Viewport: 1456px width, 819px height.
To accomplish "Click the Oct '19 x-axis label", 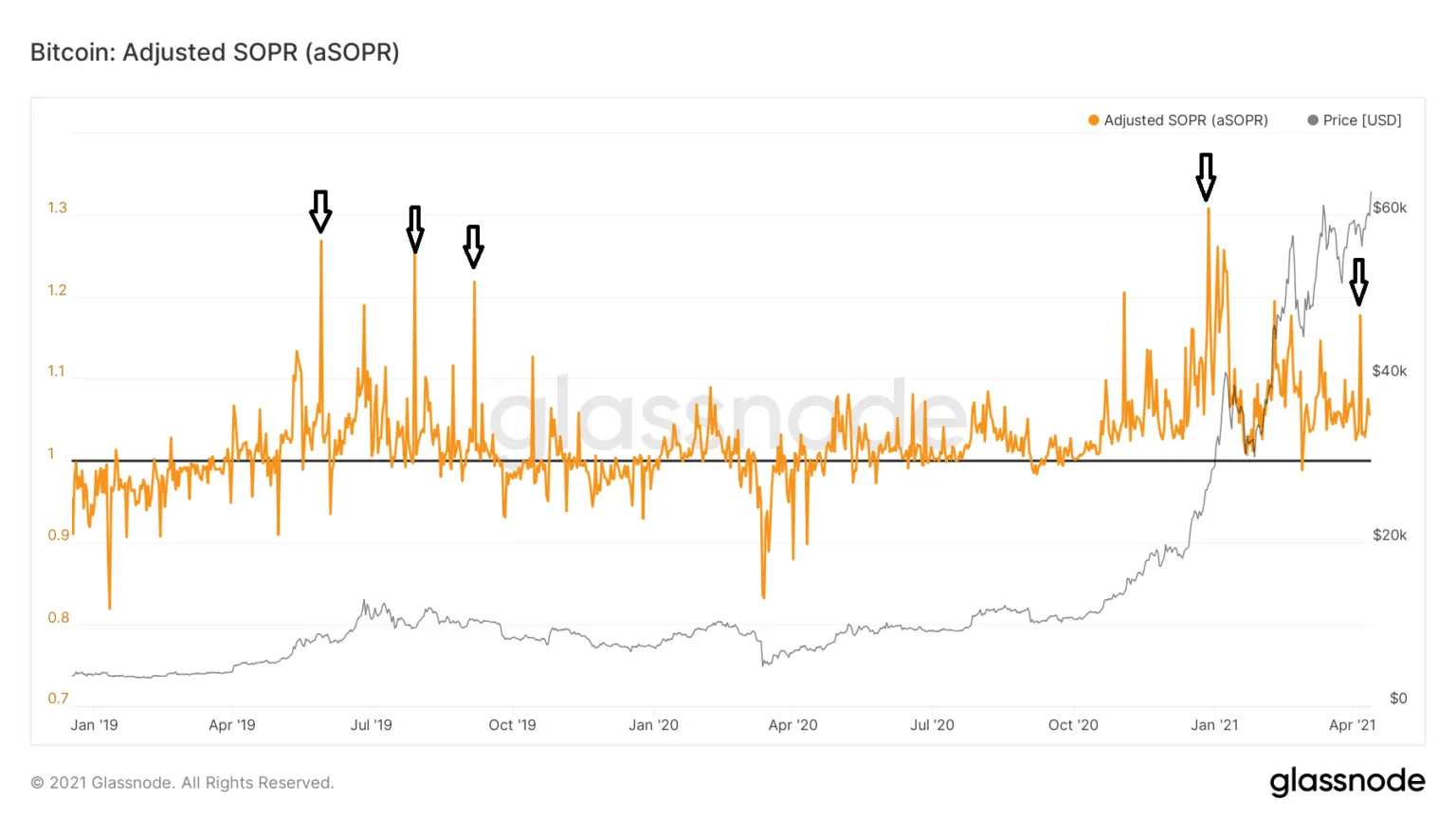I will pyautogui.click(x=512, y=725).
